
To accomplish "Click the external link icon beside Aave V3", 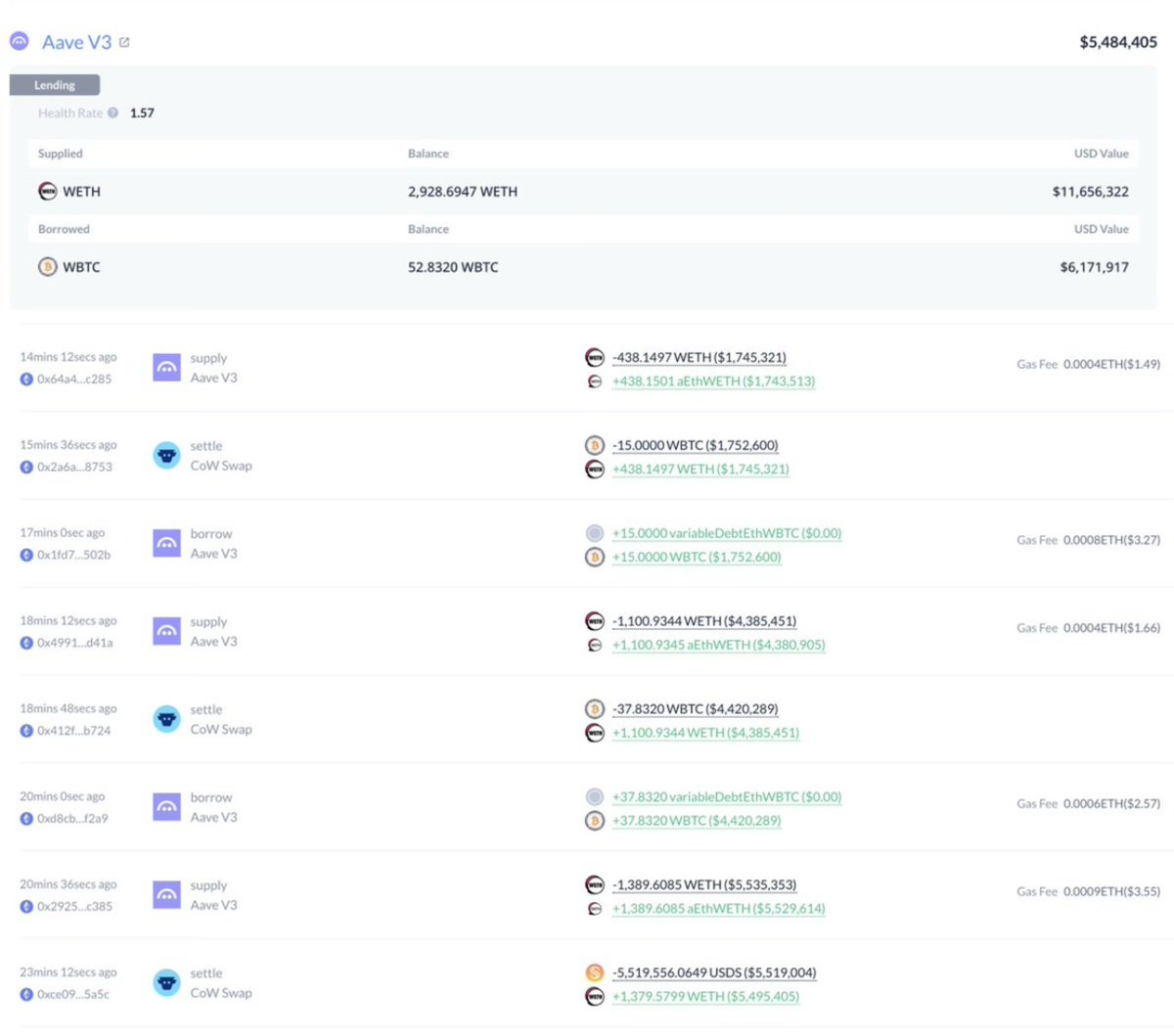I will point(124,42).
